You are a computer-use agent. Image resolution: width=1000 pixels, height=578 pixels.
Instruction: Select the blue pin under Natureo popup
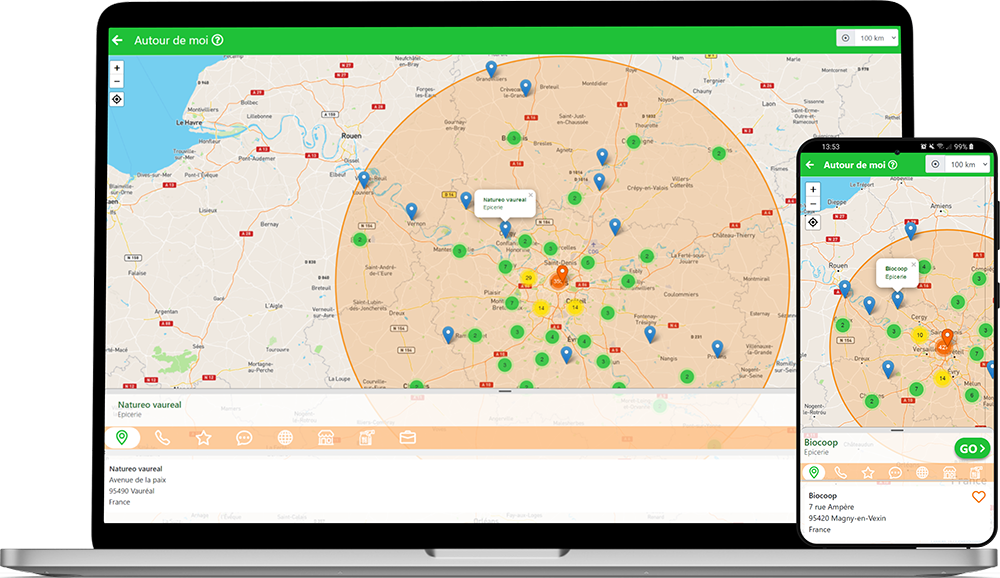(506, 228)
